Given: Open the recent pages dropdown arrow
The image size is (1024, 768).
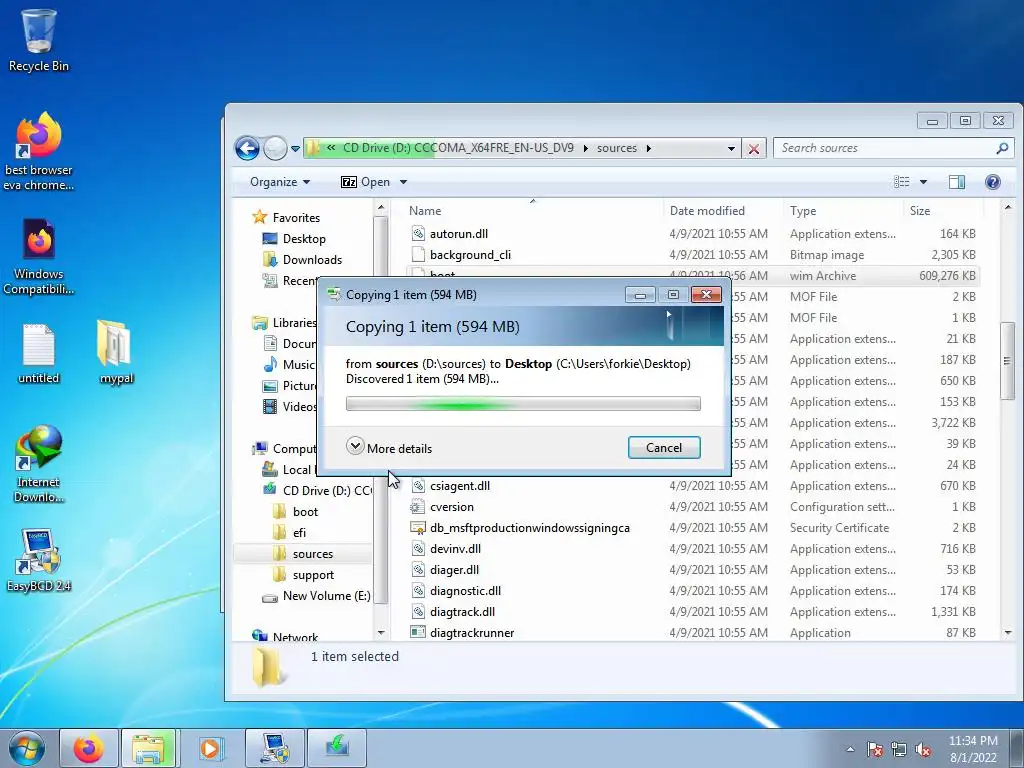Looking at the screenshot, I should click(295, 149).
